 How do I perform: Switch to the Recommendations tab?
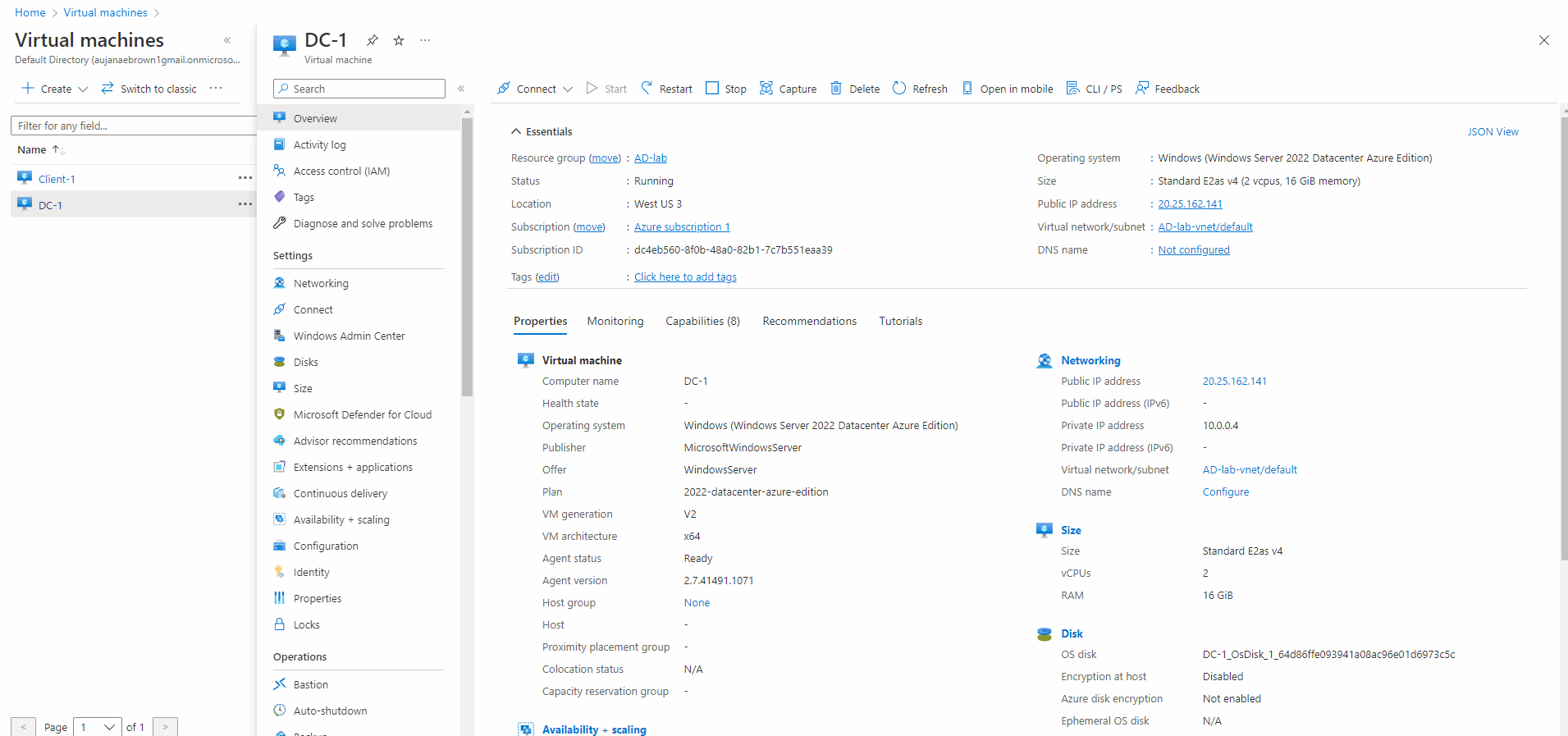tap(809, 321)
